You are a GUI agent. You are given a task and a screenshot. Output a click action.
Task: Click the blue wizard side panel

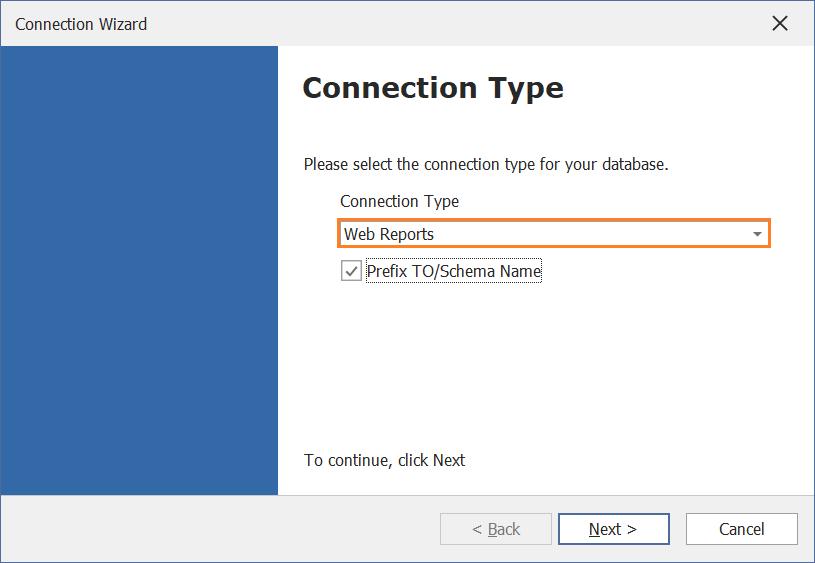pos(139,270)
